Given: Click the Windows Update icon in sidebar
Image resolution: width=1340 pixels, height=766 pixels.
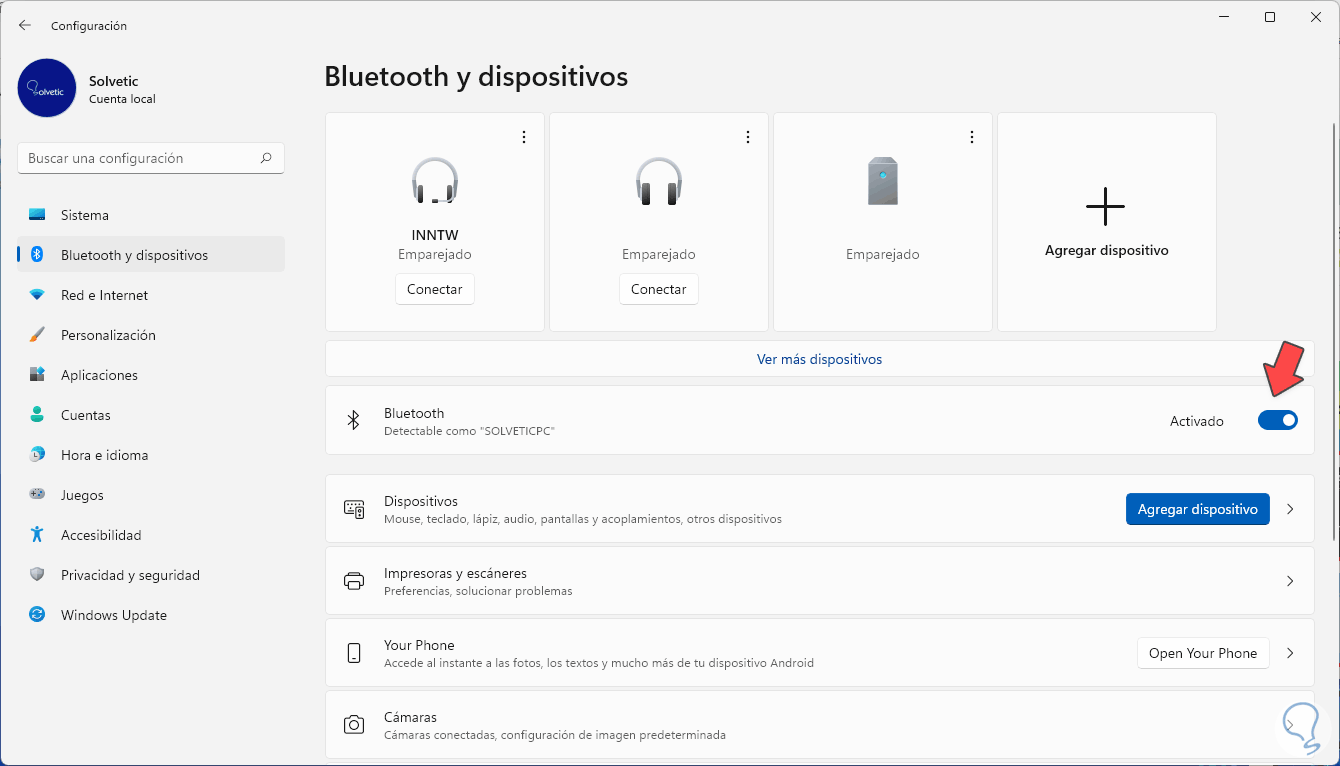Looking at the screenshot, I should click(x=37, y=615).
